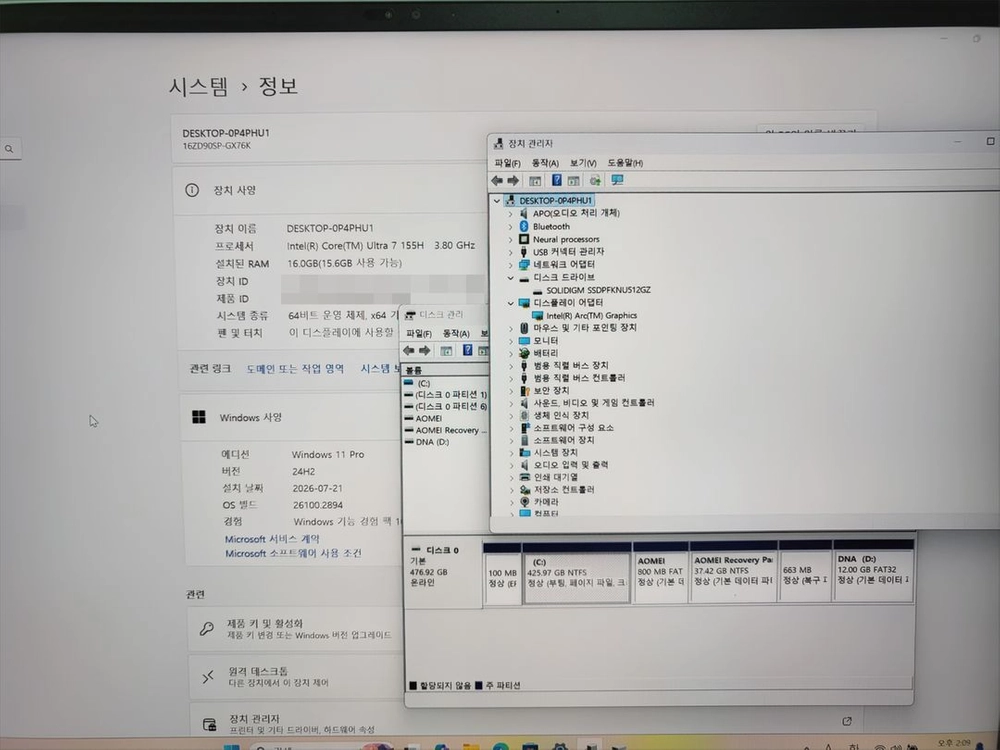Image resolution: width=1000 pixels, height=750 pixels.
Task: Collapse 디스플레이 어댑터 chevron
Action: pyautogui.click(x=510, y=303)
